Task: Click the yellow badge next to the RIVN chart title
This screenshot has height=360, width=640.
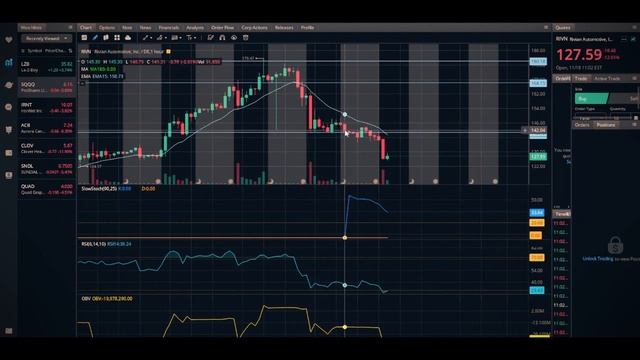Action: (169, 51)
